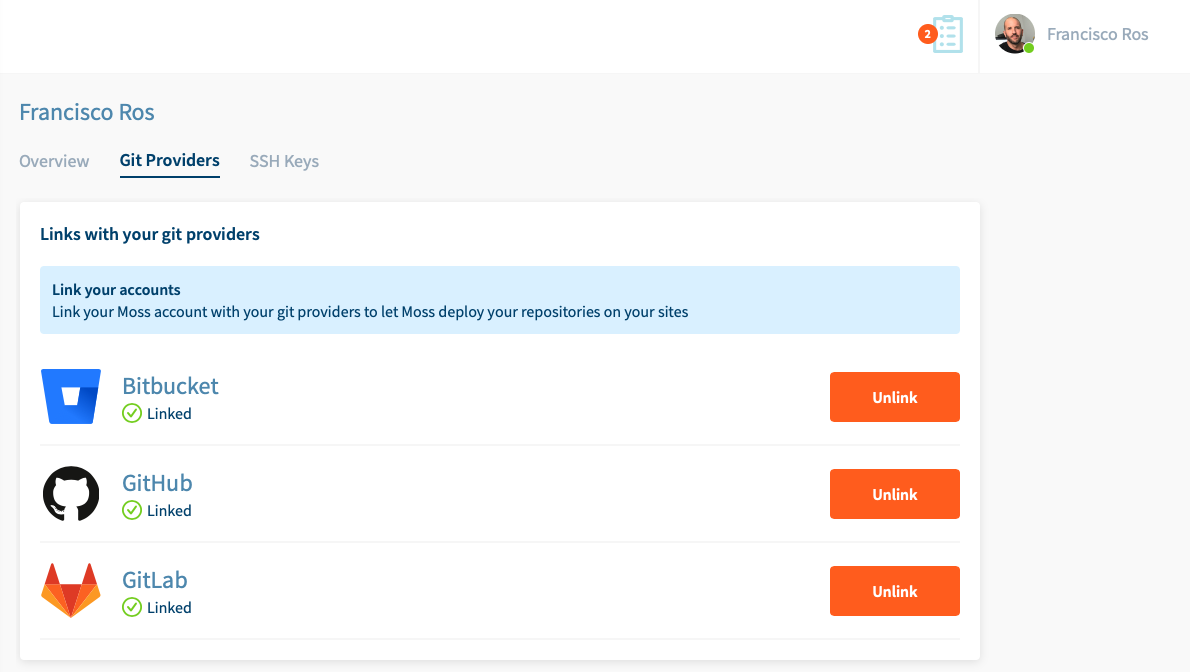Viewport: 1190px width, 672px height.
Task: Click the green online status dot on avatar
Action: [x=1029, y=49]
